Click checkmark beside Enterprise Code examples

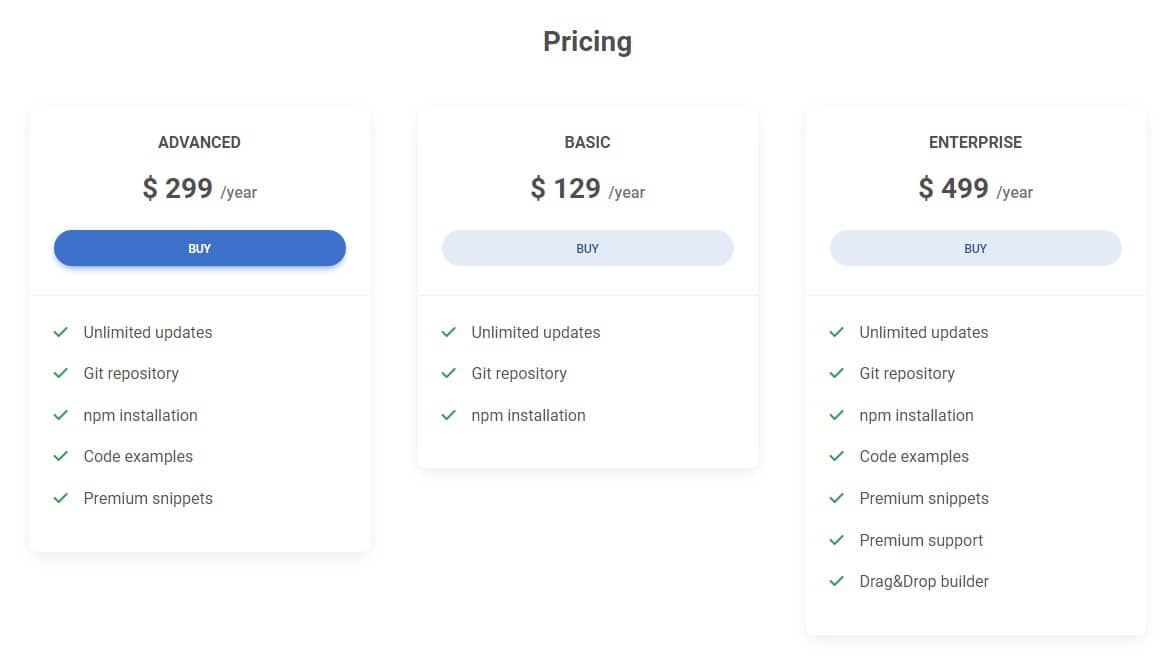[x=837, y=456]
